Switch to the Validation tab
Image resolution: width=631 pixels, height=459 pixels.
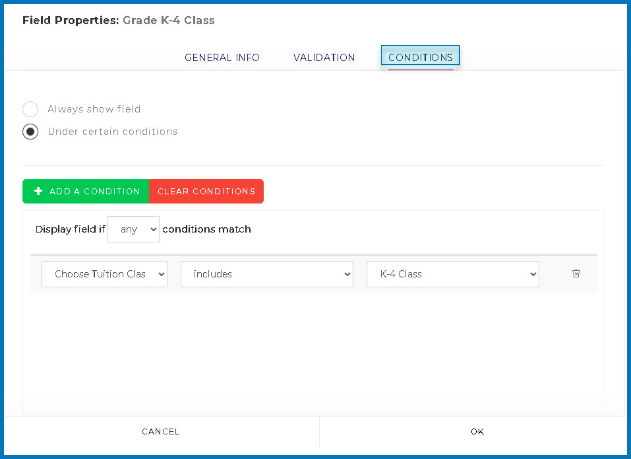324,58
